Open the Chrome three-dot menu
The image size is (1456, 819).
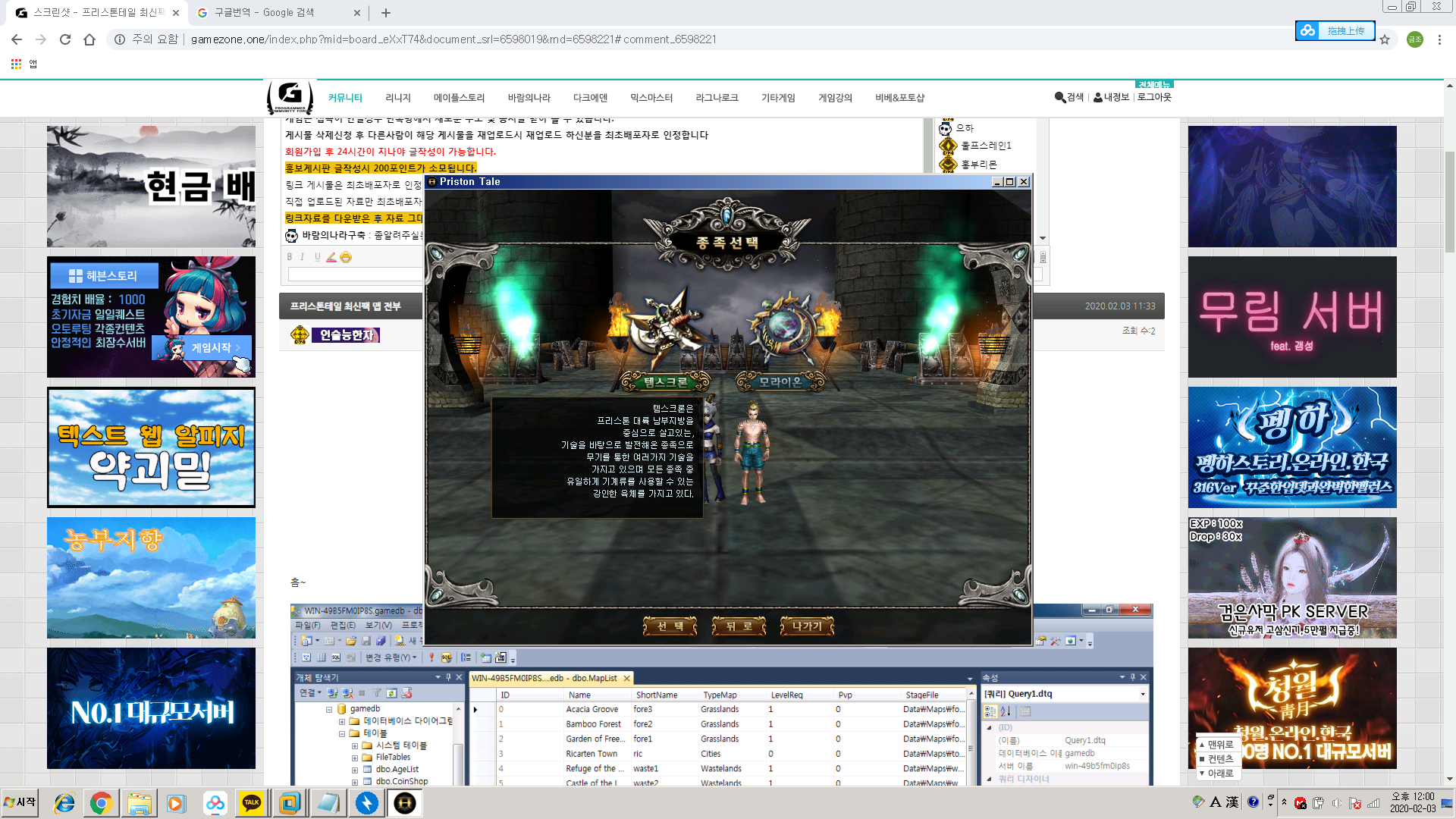(x=1439, y=39)
